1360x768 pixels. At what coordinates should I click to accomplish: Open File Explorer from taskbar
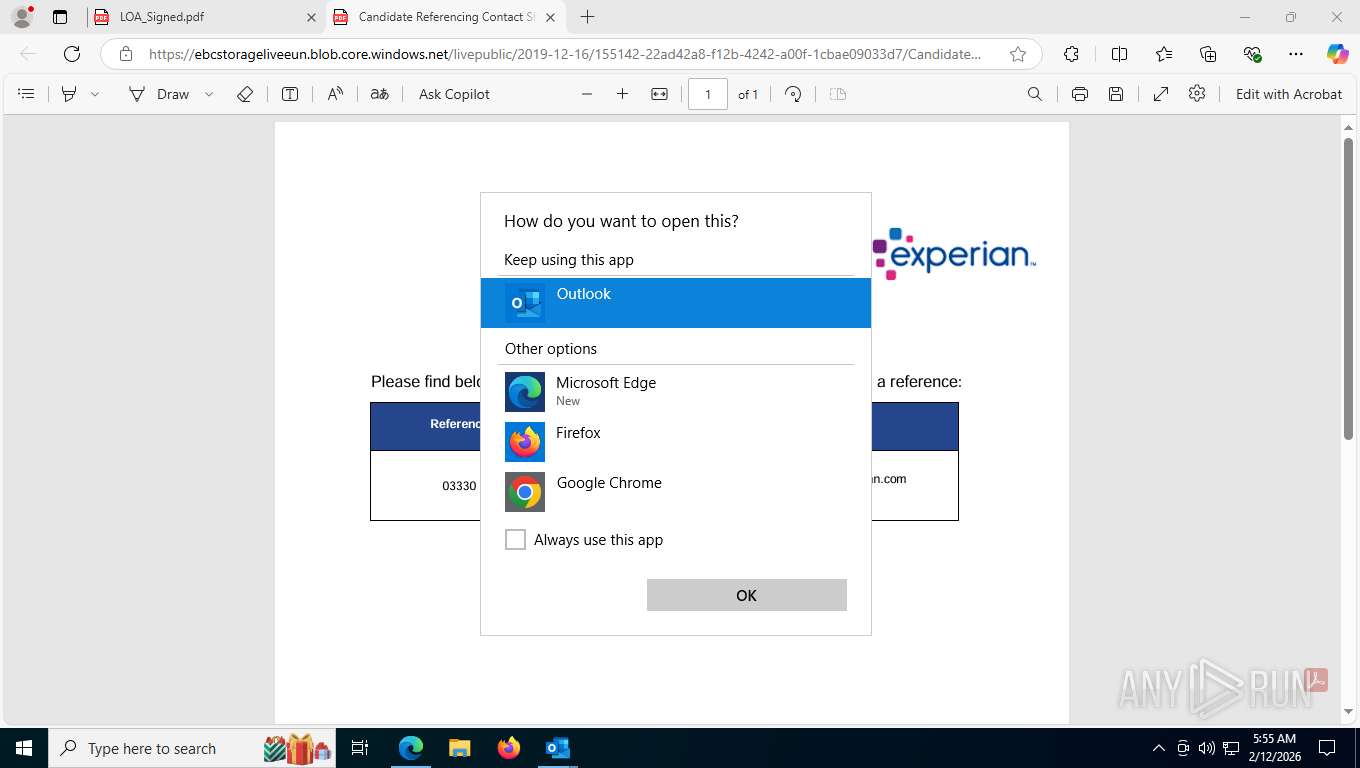click(x=459, y=748)
